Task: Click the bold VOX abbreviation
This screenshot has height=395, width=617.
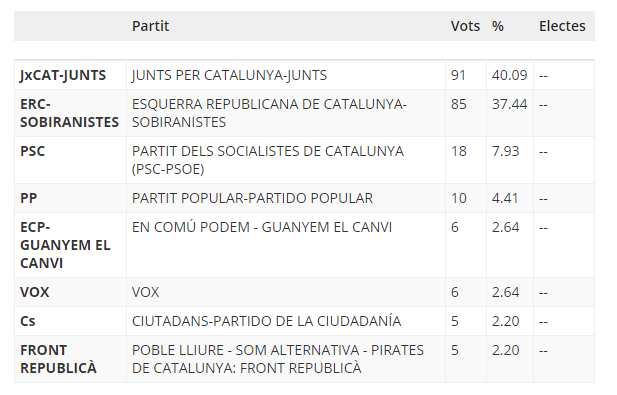Action: (x=35, y=292)
